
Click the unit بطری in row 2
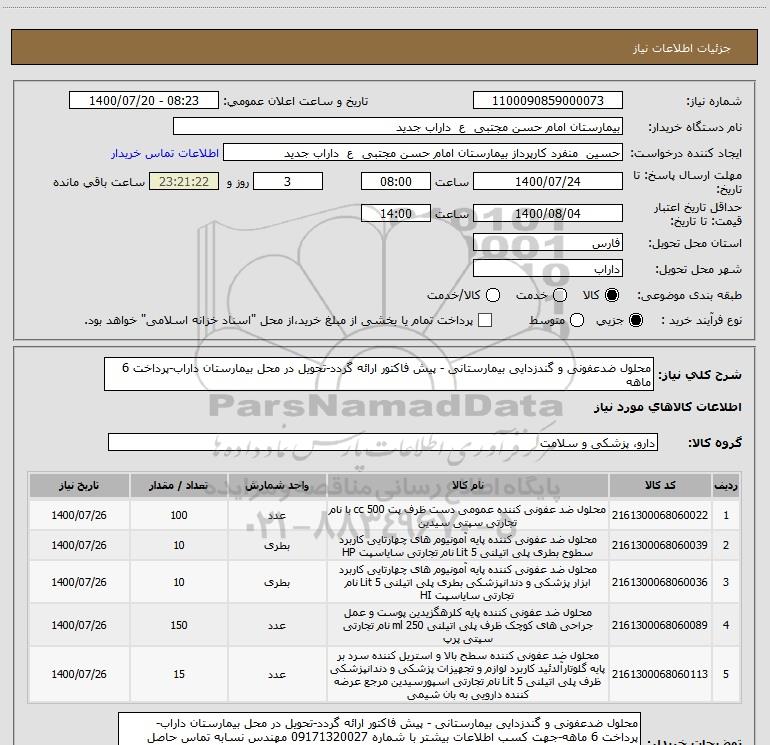pos(277,545)
